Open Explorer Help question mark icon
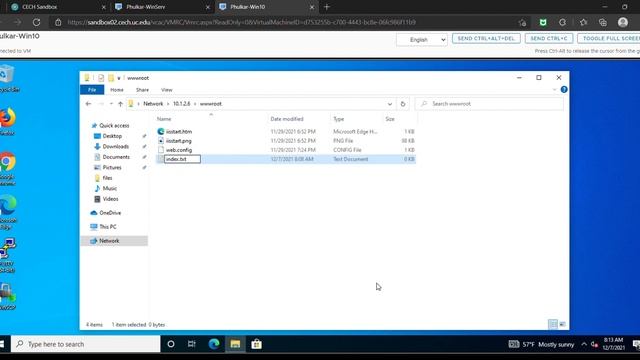 (564, 89)
